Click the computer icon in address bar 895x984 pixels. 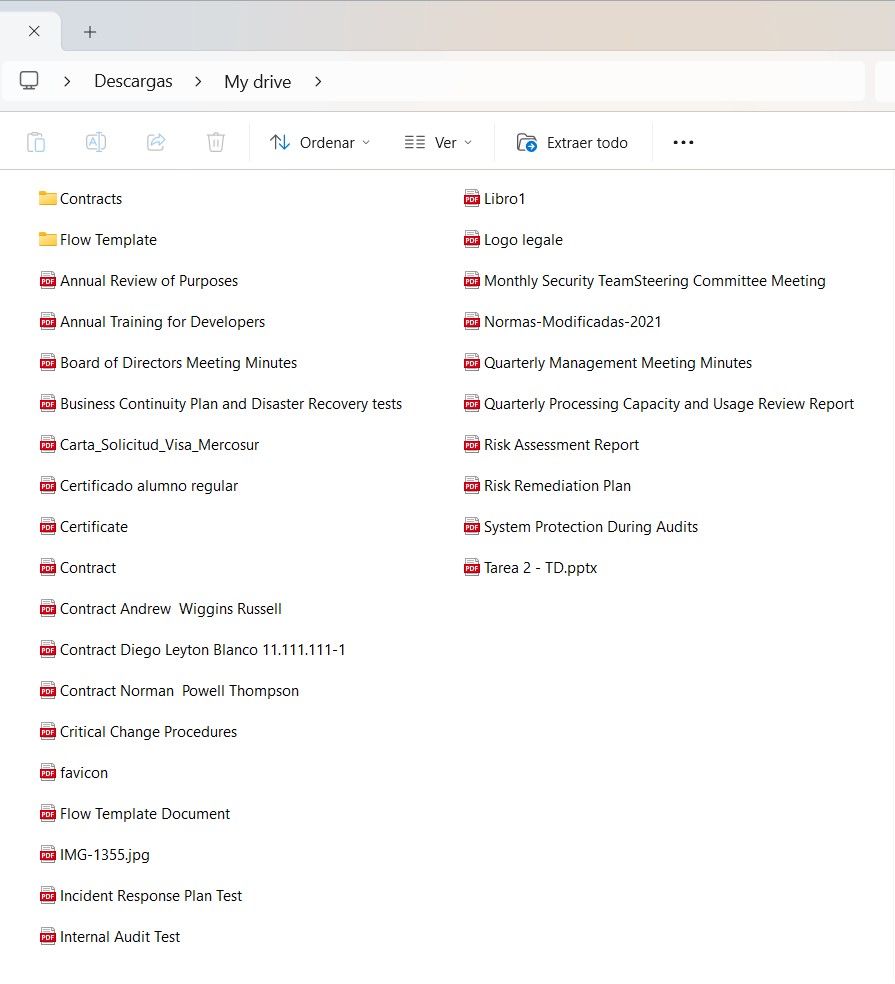(29, 81)
